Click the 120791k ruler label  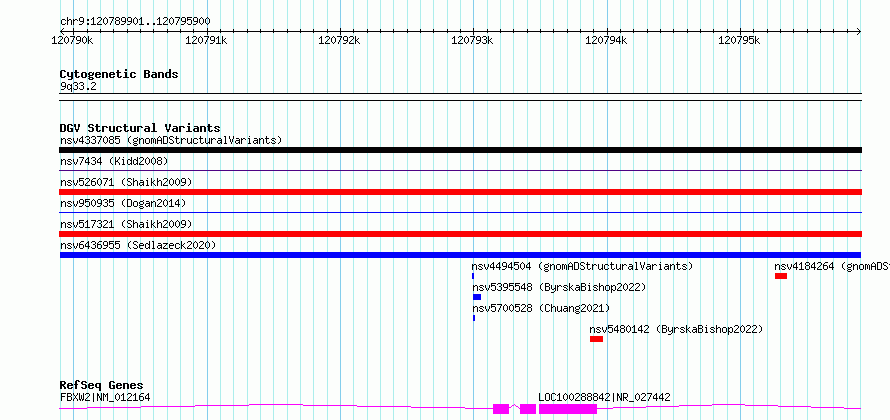tap(207, 40)
